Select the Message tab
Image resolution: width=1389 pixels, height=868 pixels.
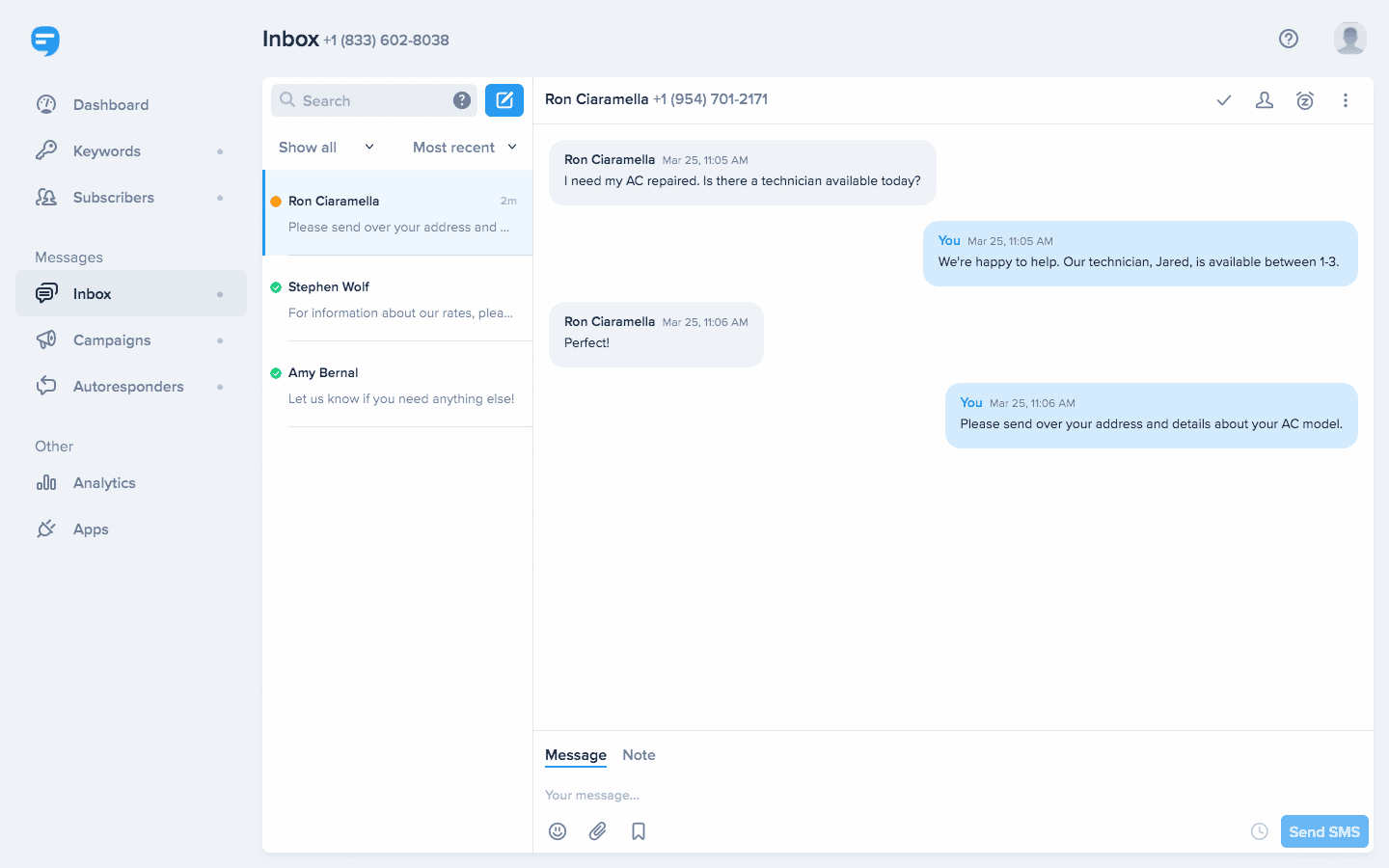[x=575, y=755]
